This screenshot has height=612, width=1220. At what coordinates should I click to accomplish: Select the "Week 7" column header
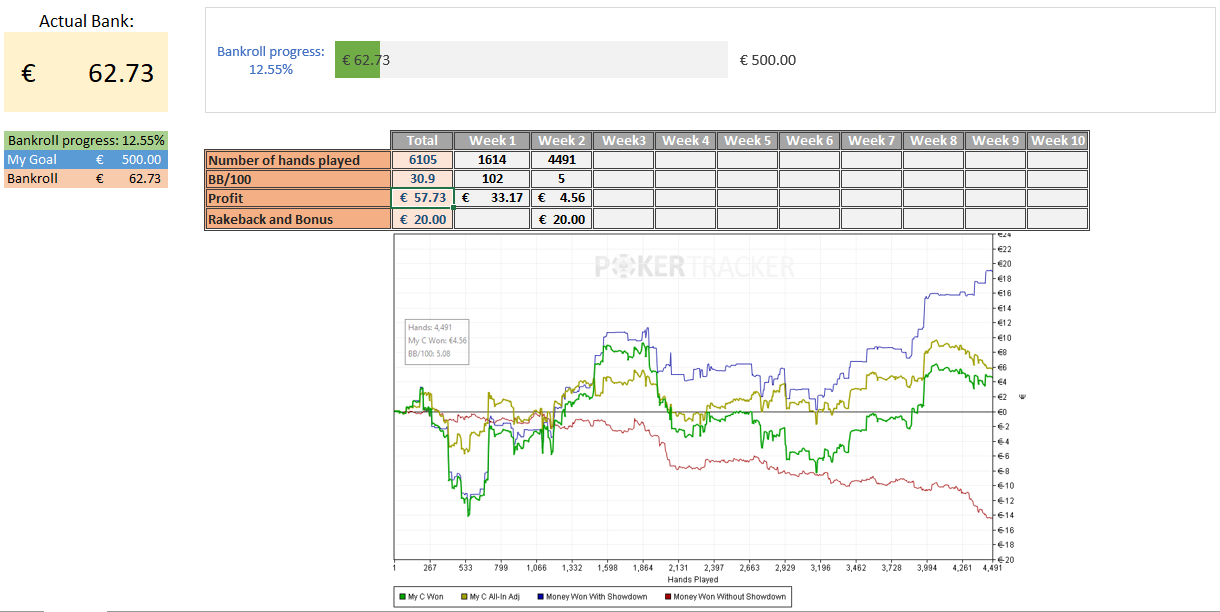[x=872, y=141]
